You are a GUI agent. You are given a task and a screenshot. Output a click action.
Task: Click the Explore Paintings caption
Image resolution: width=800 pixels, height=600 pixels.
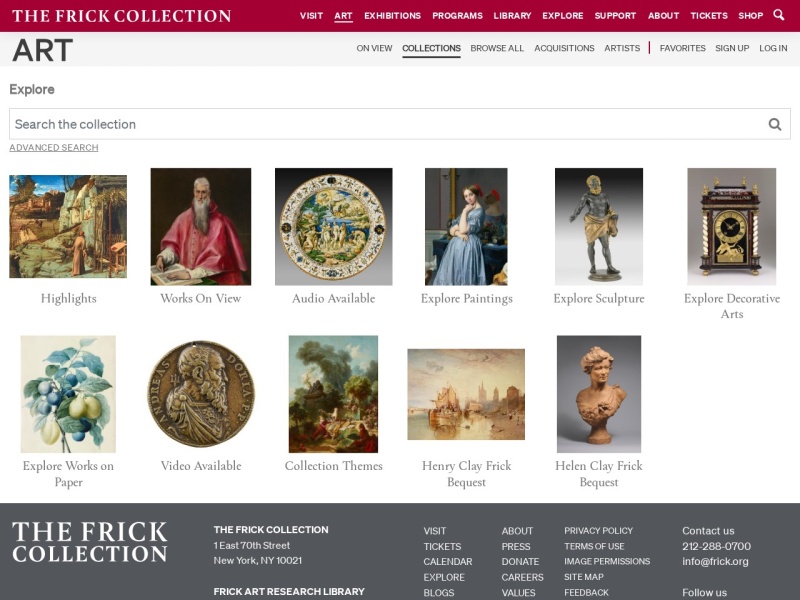point(466,298)
